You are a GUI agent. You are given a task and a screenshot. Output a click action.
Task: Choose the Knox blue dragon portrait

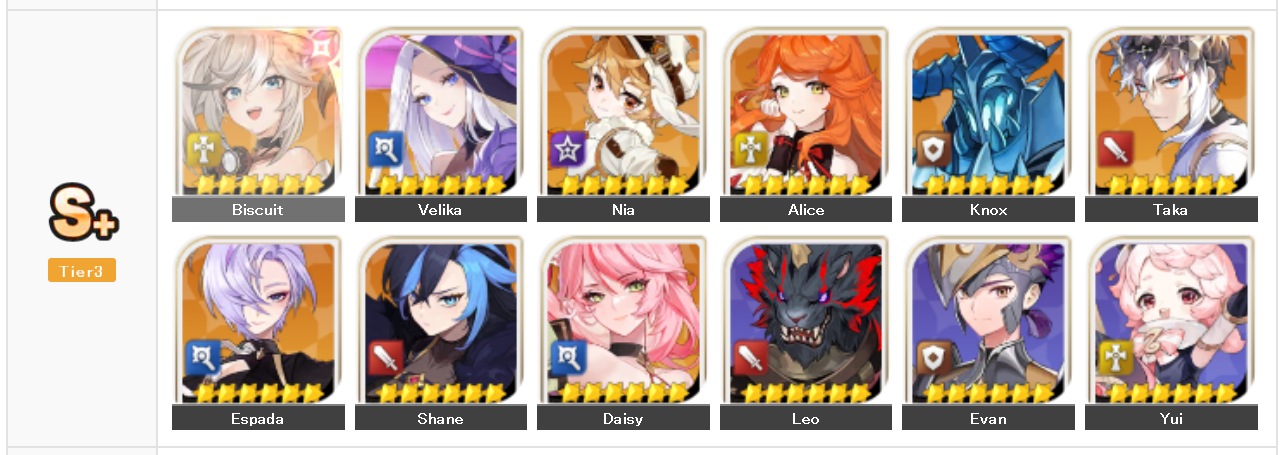coord(988,111)
